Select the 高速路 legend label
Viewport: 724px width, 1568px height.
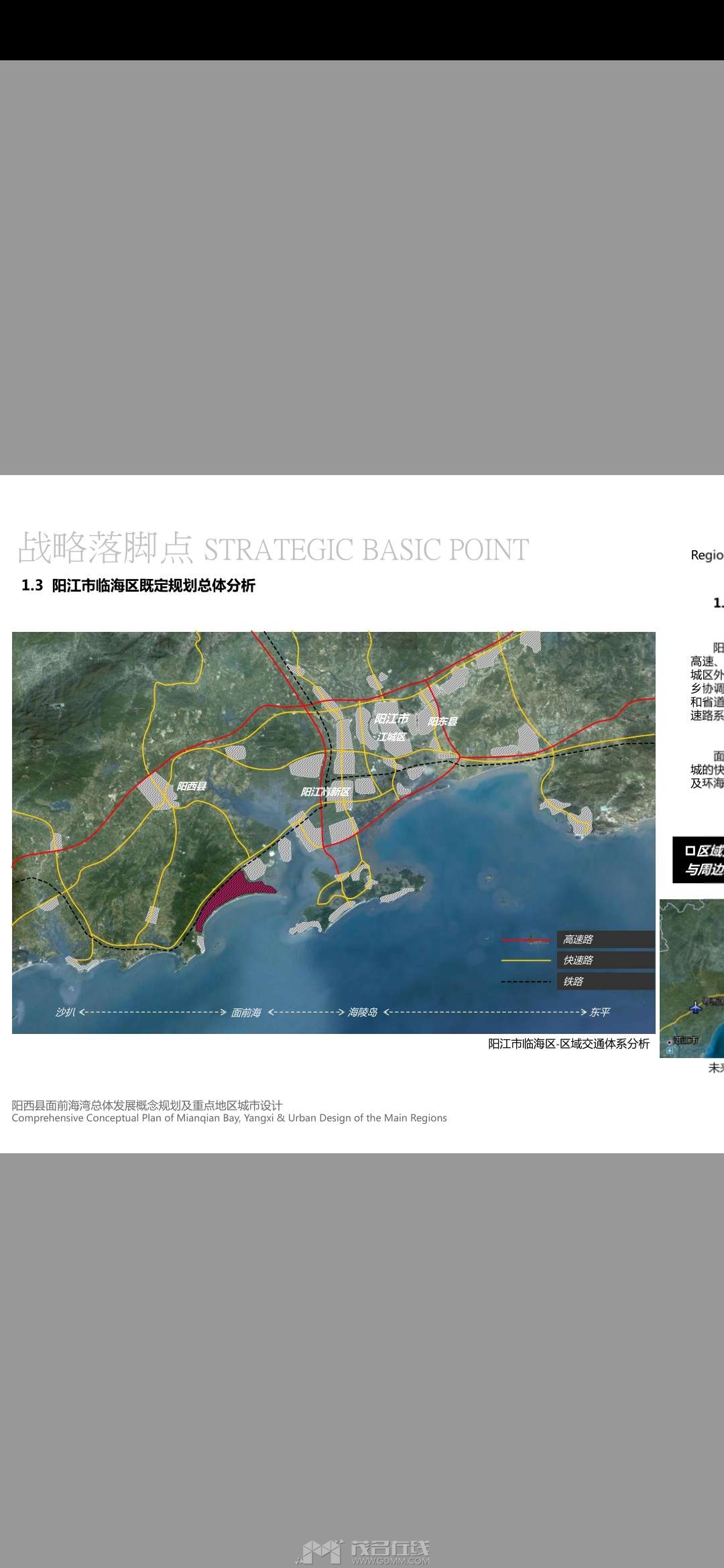click(x=578, y=939)
